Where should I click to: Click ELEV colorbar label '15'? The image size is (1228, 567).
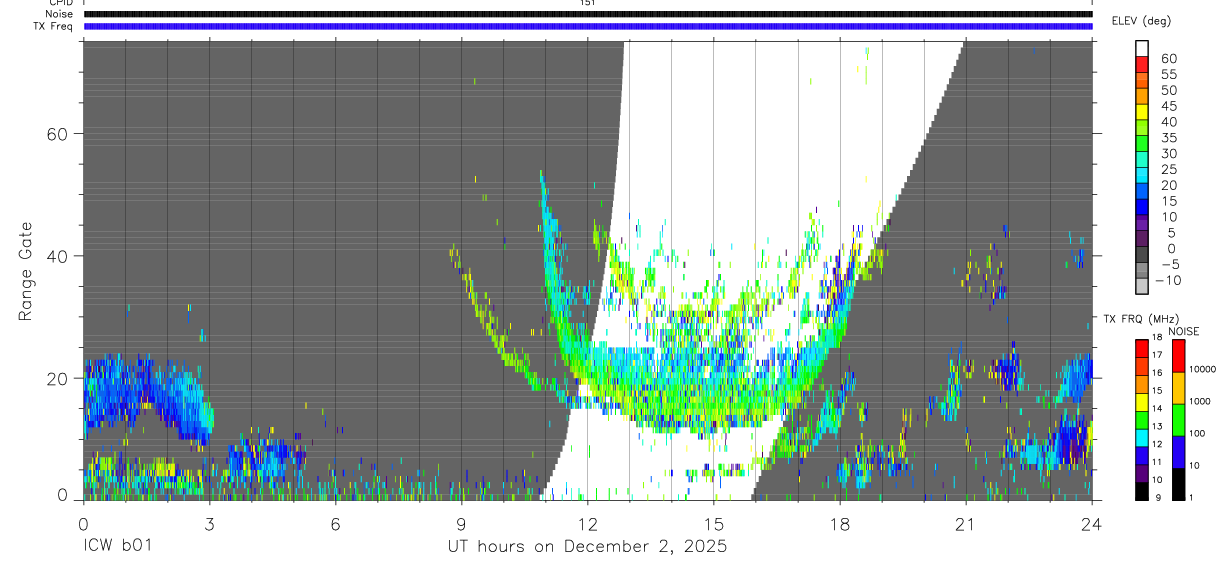tap(1168, 201)
